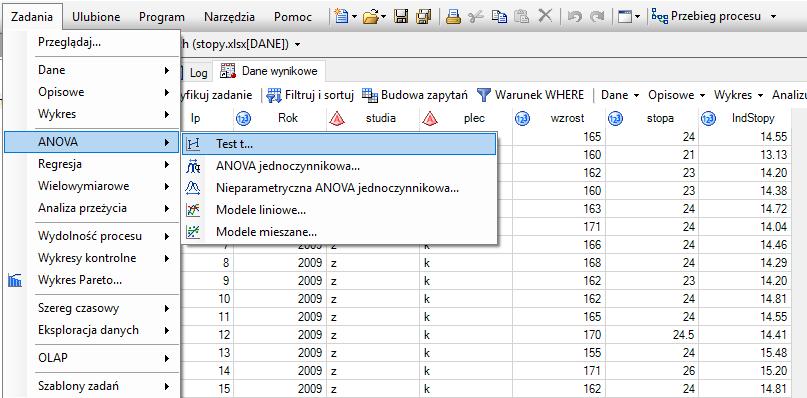Expand the Eksploracja danych submenu

click(x=92, y=330)
